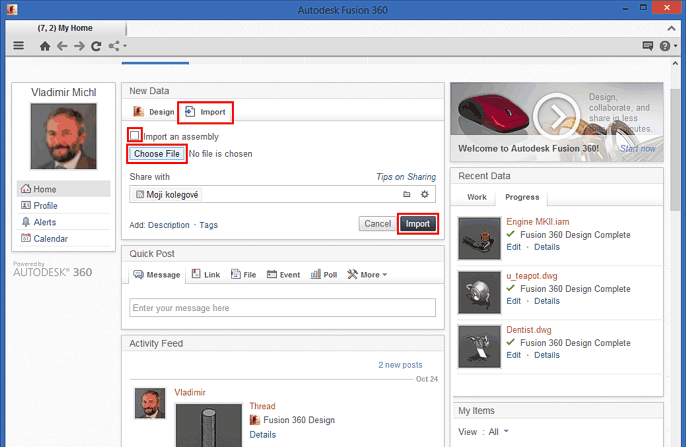The image size is (686, 447).
Task: Click Edit under Dentist.dwg
Action: (x=514, y=355)
